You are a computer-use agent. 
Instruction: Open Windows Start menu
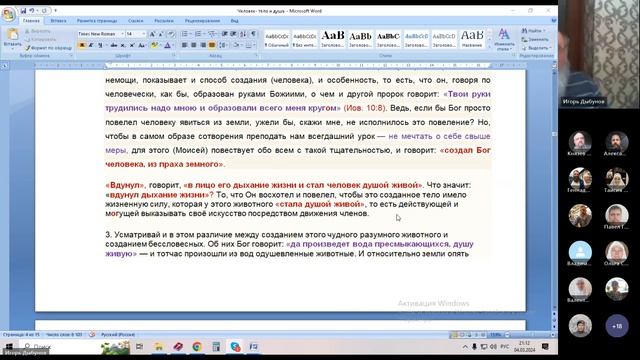[9, 347]
